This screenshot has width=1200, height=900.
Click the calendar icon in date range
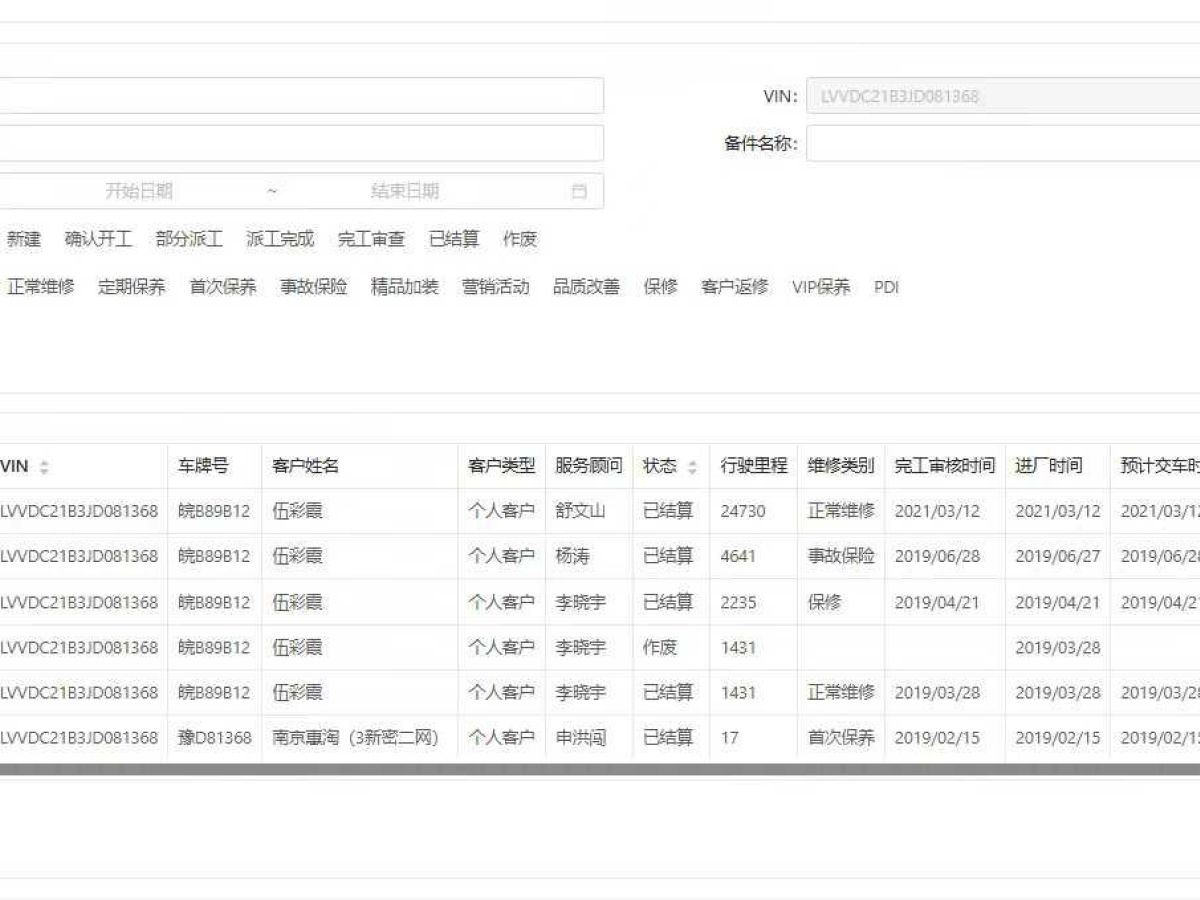(x=579, y=191)
